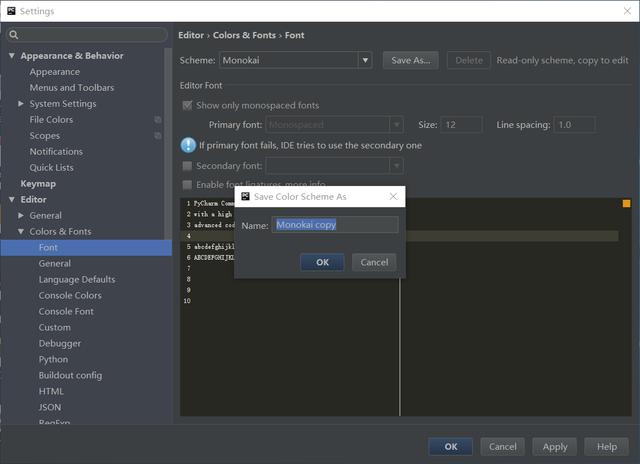Open Quick Lists settings

(51, 167)
